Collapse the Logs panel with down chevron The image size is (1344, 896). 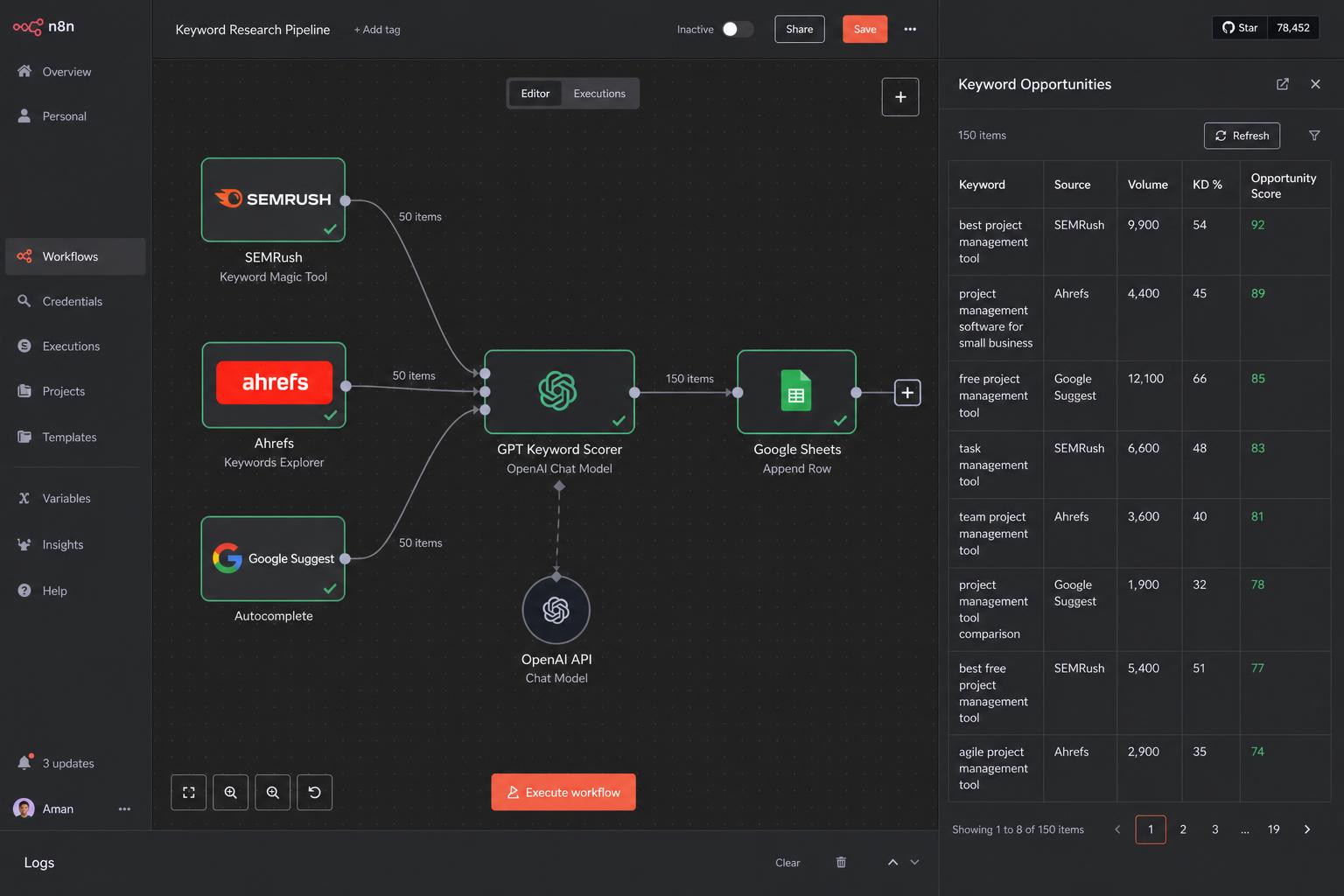pyautogui.click(x=914, y=863)
